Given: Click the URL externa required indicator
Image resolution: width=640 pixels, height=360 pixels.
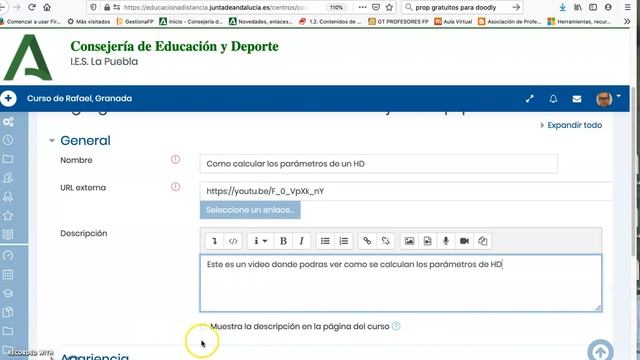Looking at the screenshot, I should pyautogui.click(x=176, y=187).
